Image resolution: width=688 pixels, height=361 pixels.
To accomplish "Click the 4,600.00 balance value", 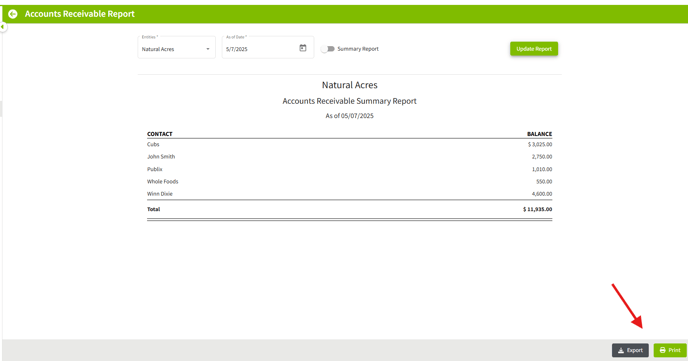I will pos(542,193).
